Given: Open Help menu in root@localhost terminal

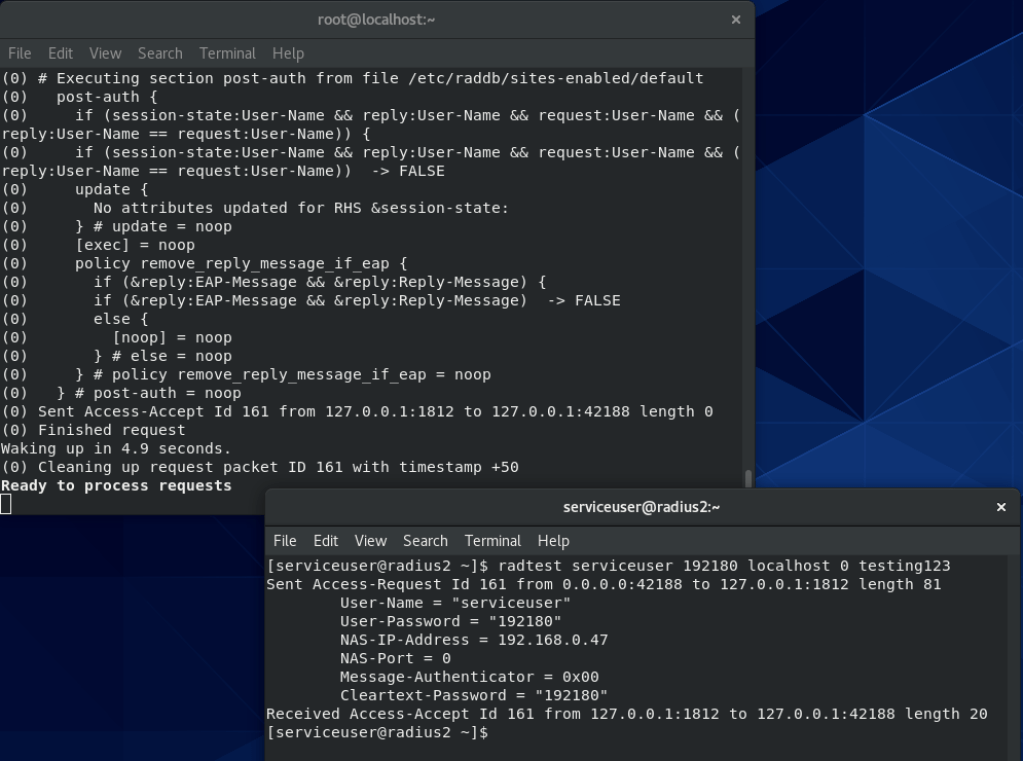Looking at the screenshot, I should [x=288, y=53].
